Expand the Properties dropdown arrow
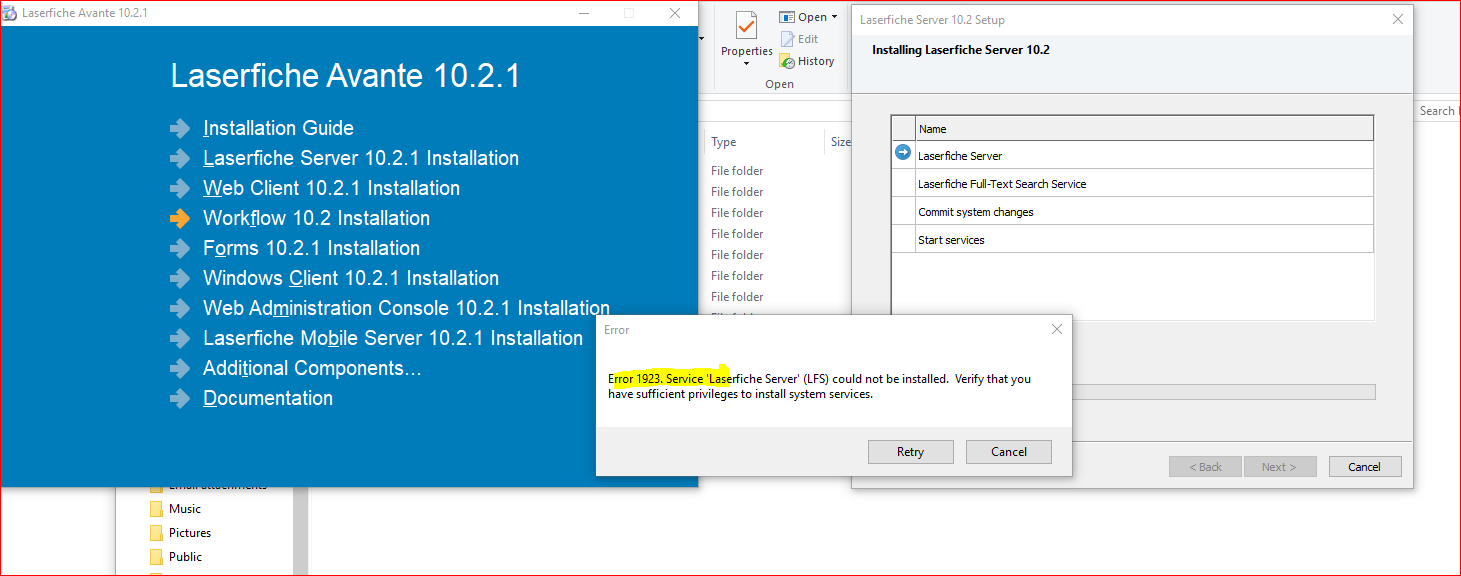The height and width of the screenshot is (576, 1461). pos(746,64)
